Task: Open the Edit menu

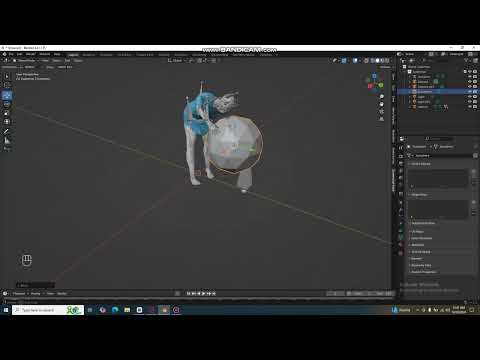Action: 20,54
